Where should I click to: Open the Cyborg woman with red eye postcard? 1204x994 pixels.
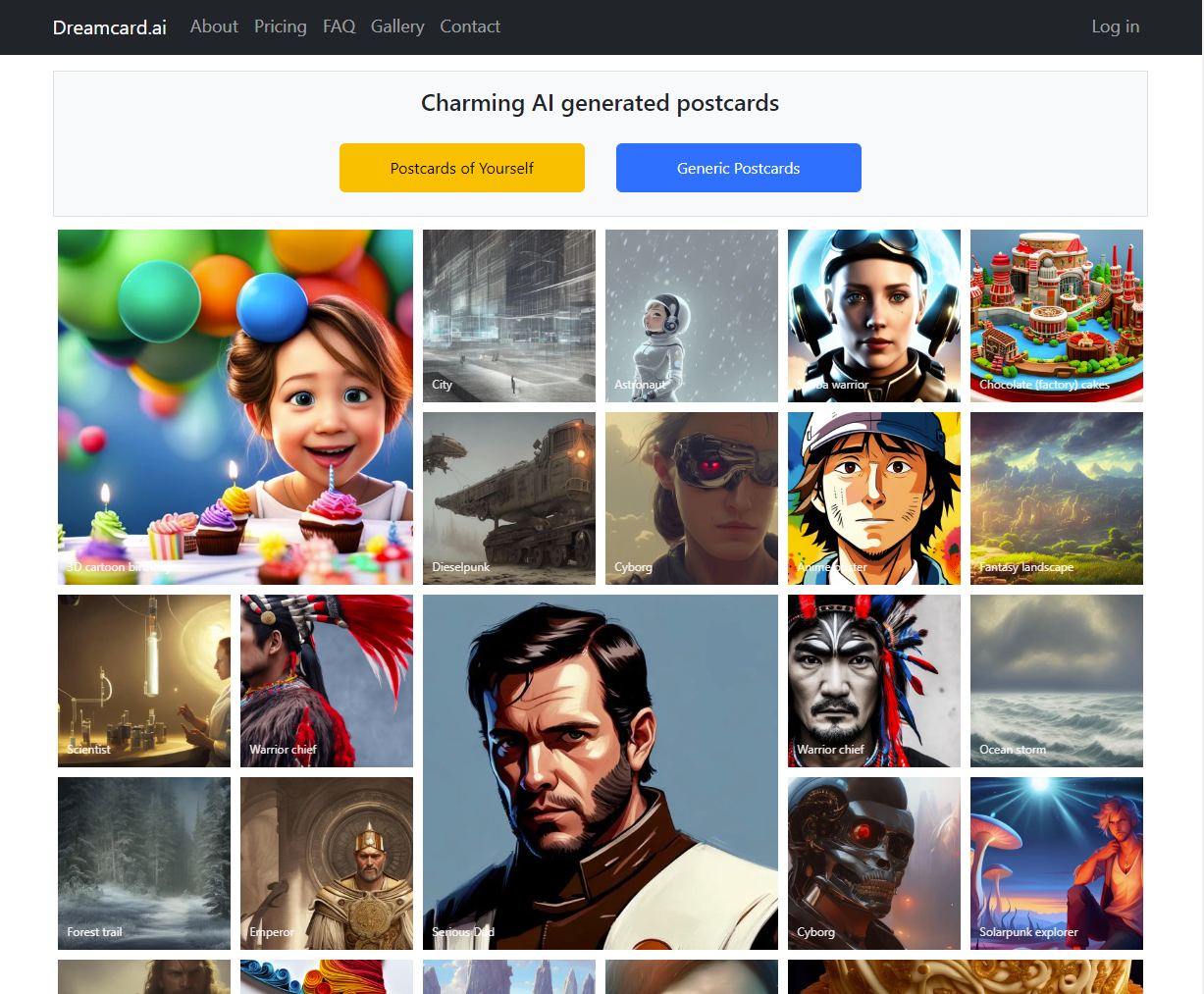coord(692,498)
